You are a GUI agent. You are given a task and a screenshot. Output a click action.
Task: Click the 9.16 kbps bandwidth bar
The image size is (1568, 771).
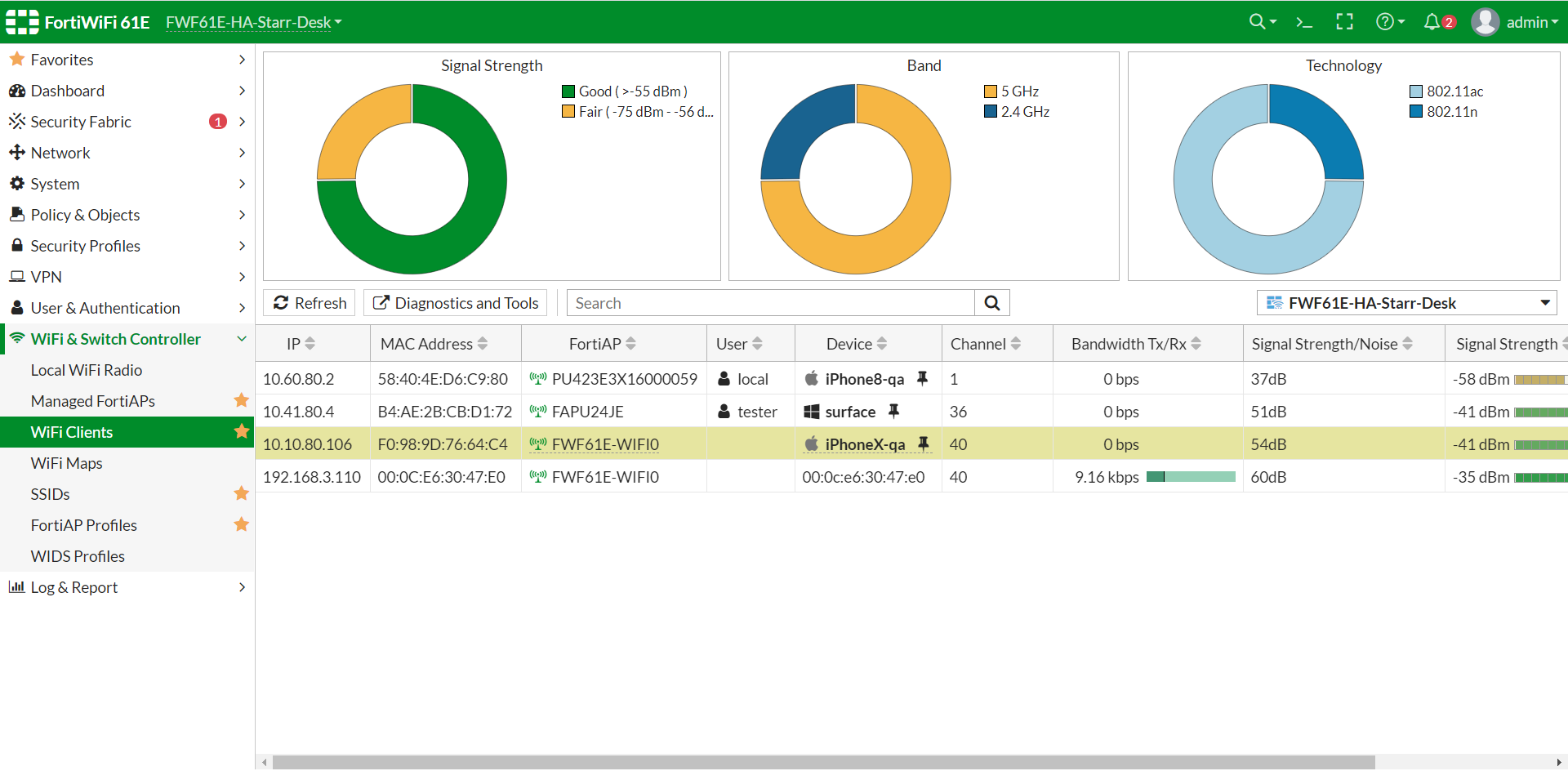coord(1191,477)
